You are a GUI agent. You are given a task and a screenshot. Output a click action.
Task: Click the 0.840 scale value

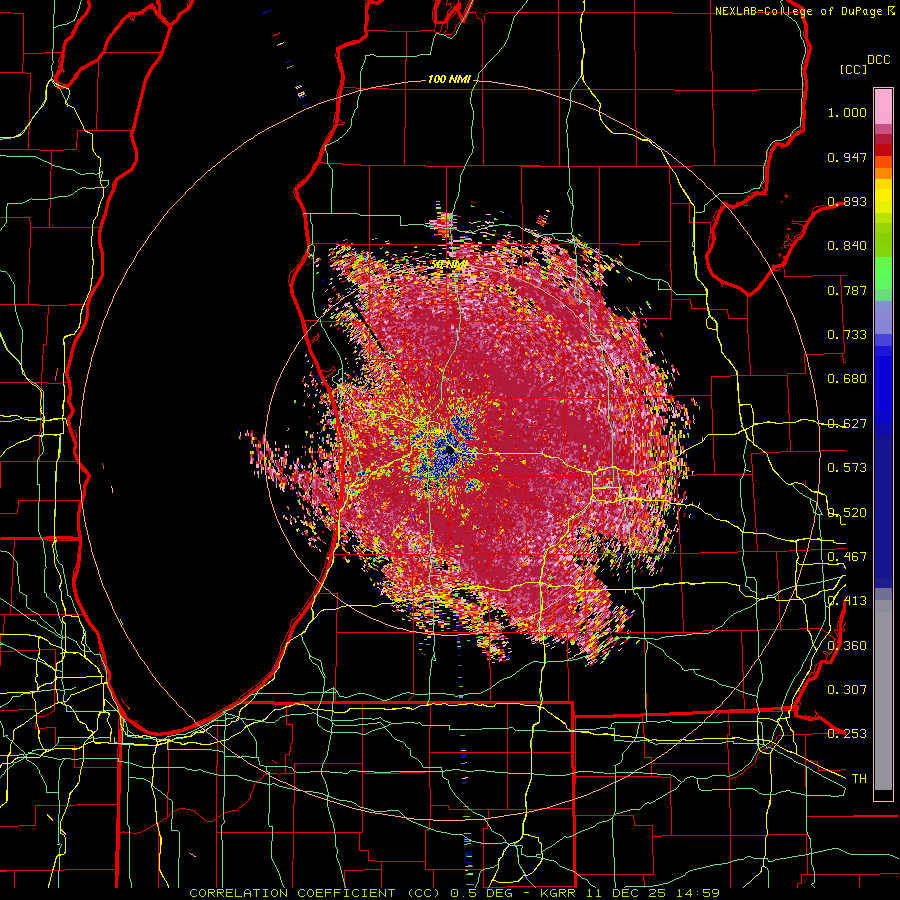[847, 246]
